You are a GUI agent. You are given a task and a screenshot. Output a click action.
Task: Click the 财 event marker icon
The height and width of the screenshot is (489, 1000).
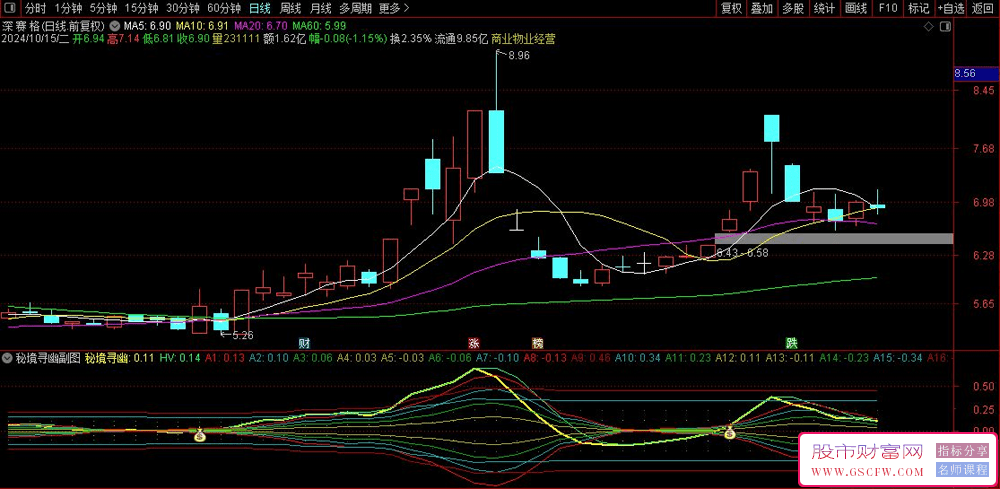point(304,342)
